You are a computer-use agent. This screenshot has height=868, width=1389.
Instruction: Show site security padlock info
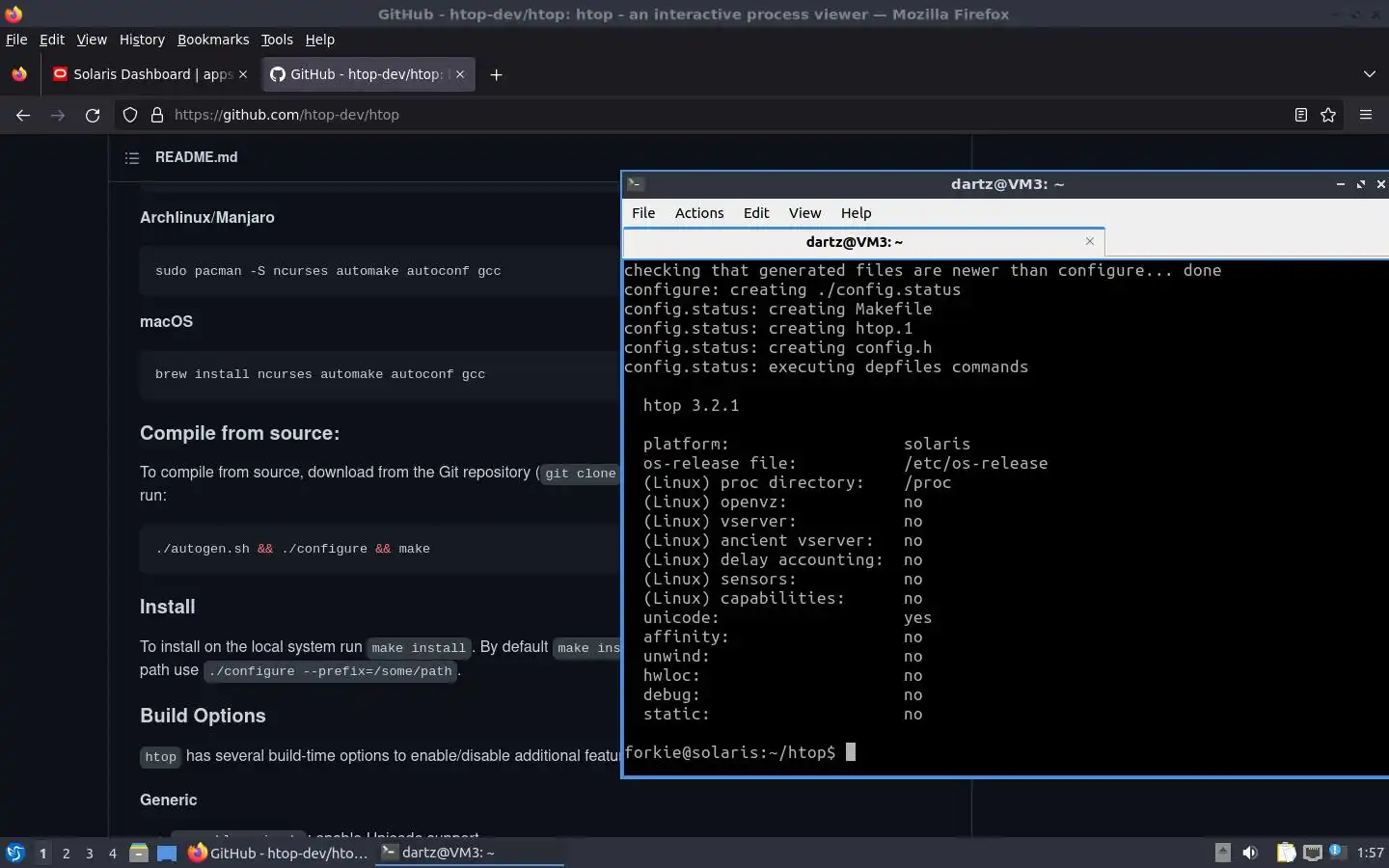pos(157,115)
